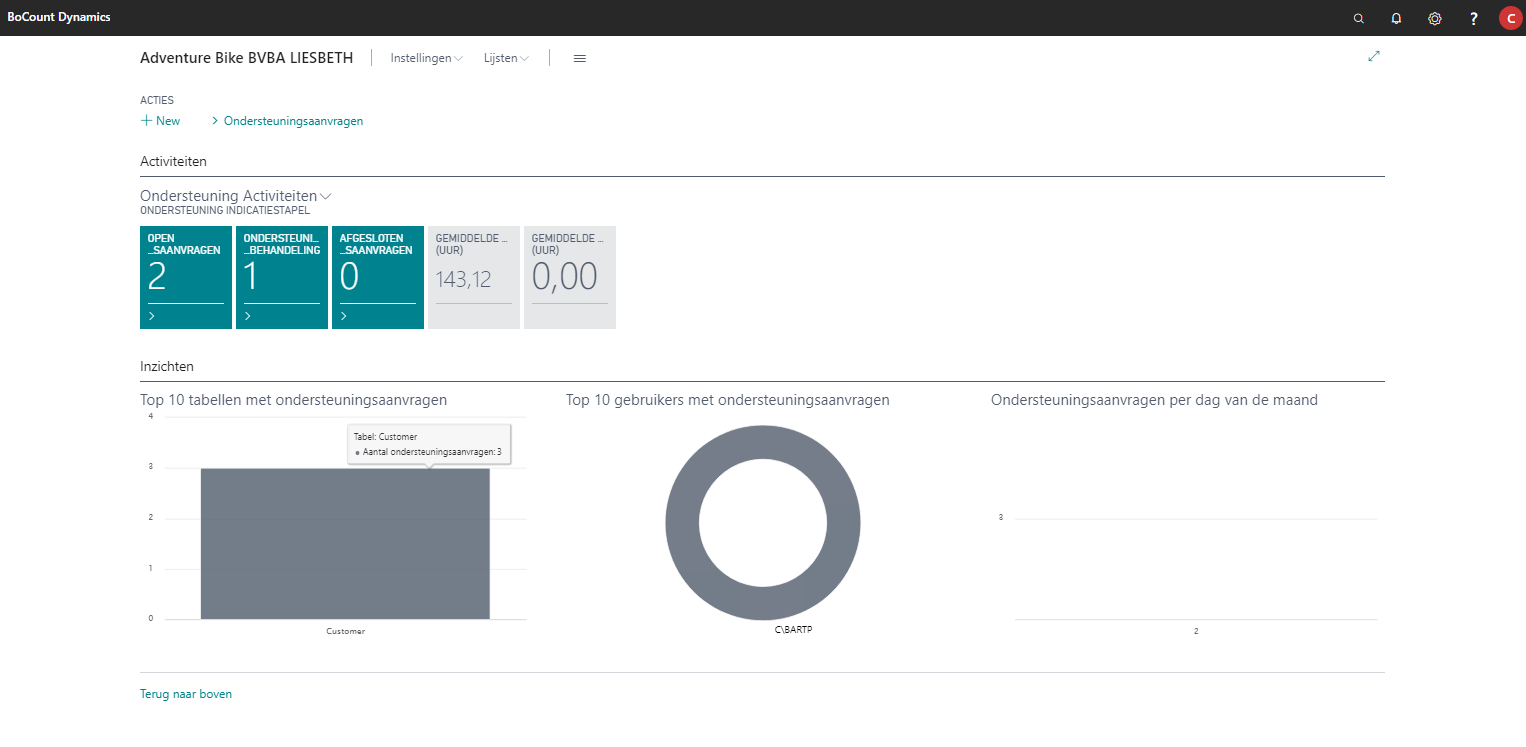Click the plus New action
This screenshot has width=1526, height=747.
(160, 121)
